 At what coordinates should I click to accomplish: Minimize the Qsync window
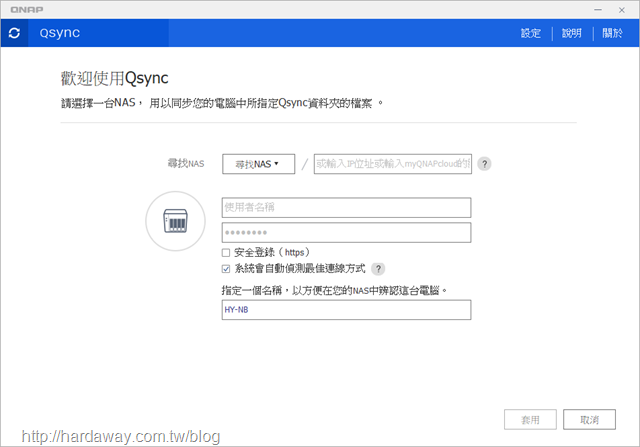point(598,10)
